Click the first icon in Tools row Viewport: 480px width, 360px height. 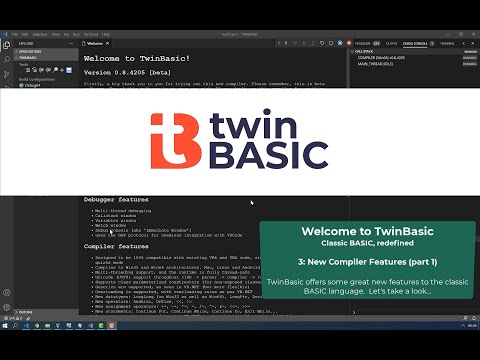click(x=28, y=70)
